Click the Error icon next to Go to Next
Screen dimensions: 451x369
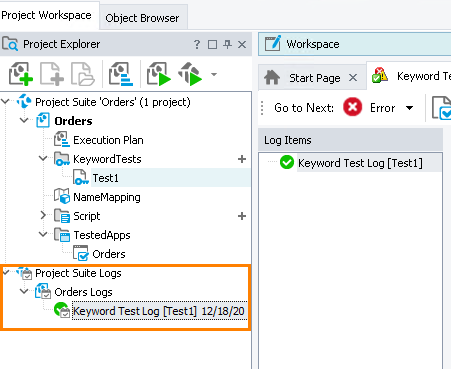[352, 107]
